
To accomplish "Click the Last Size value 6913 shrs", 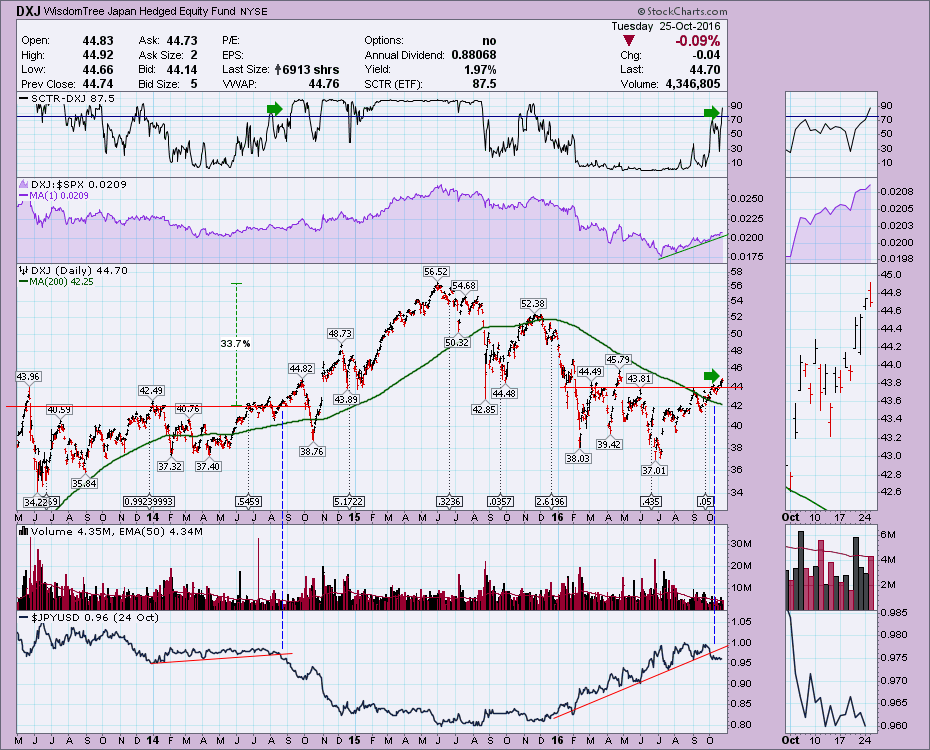I will [311, 69].
